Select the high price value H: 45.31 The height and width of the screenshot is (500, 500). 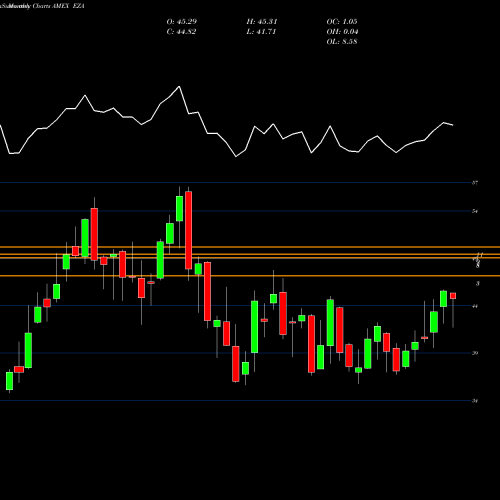tap(262, 22)
